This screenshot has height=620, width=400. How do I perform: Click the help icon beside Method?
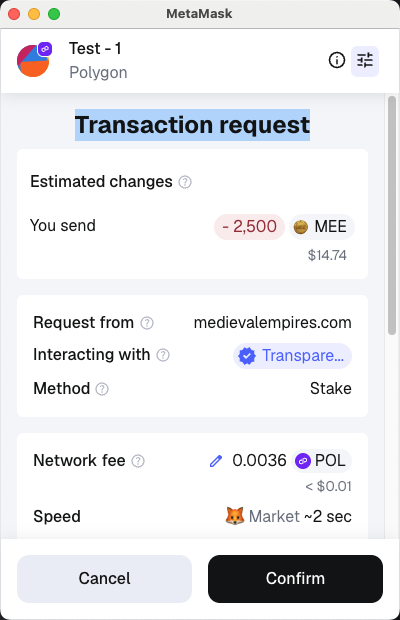102,389
